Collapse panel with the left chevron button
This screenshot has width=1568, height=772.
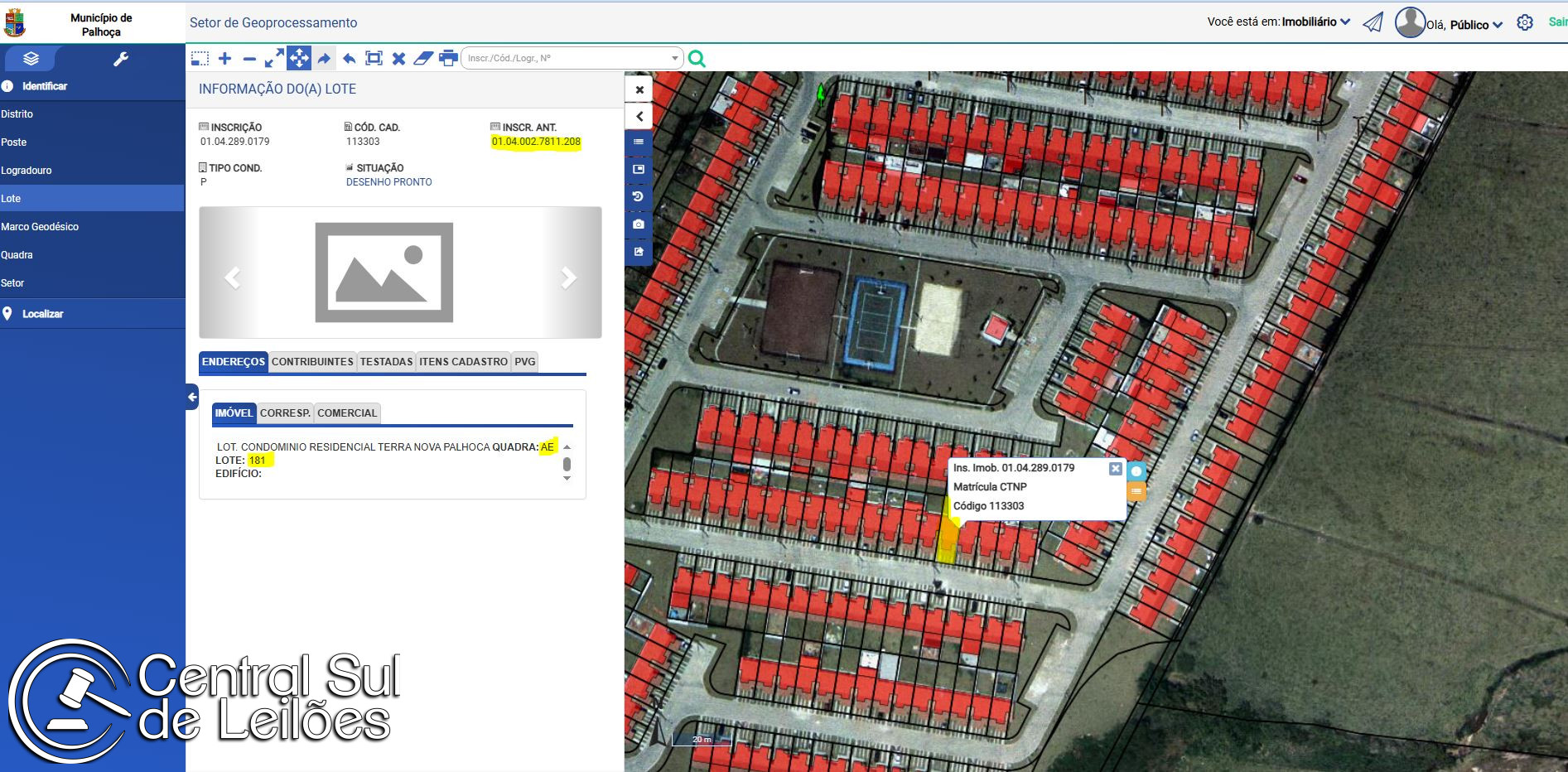pos(639,116)
